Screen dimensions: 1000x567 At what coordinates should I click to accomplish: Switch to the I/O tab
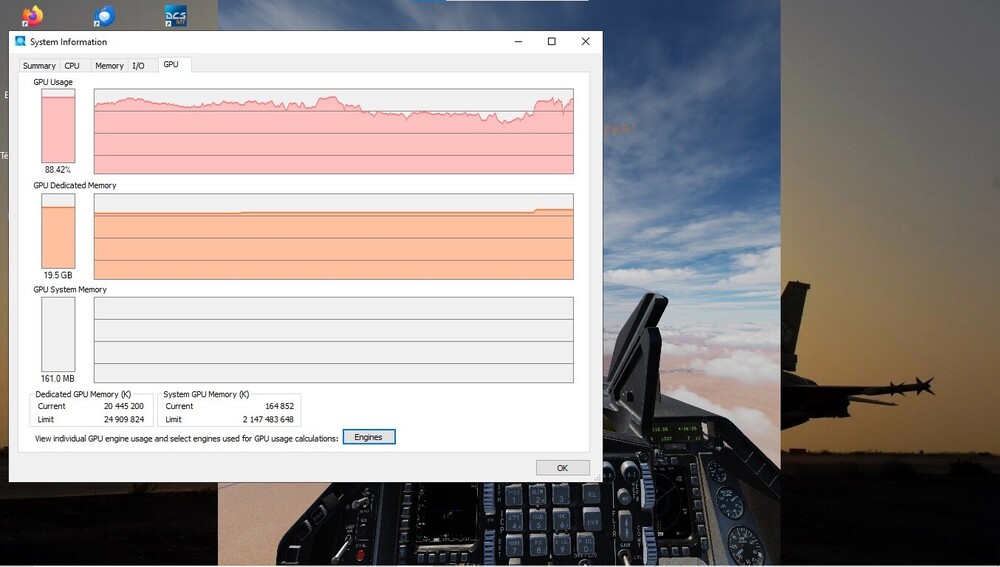[138, 66]
